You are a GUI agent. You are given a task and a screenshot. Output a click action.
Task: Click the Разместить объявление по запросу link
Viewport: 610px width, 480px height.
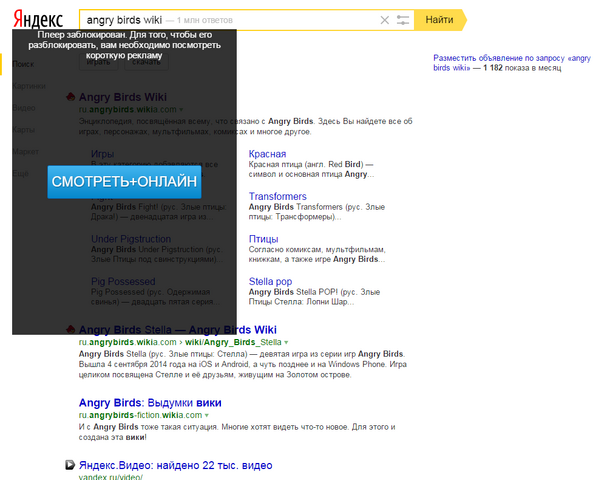512,63
